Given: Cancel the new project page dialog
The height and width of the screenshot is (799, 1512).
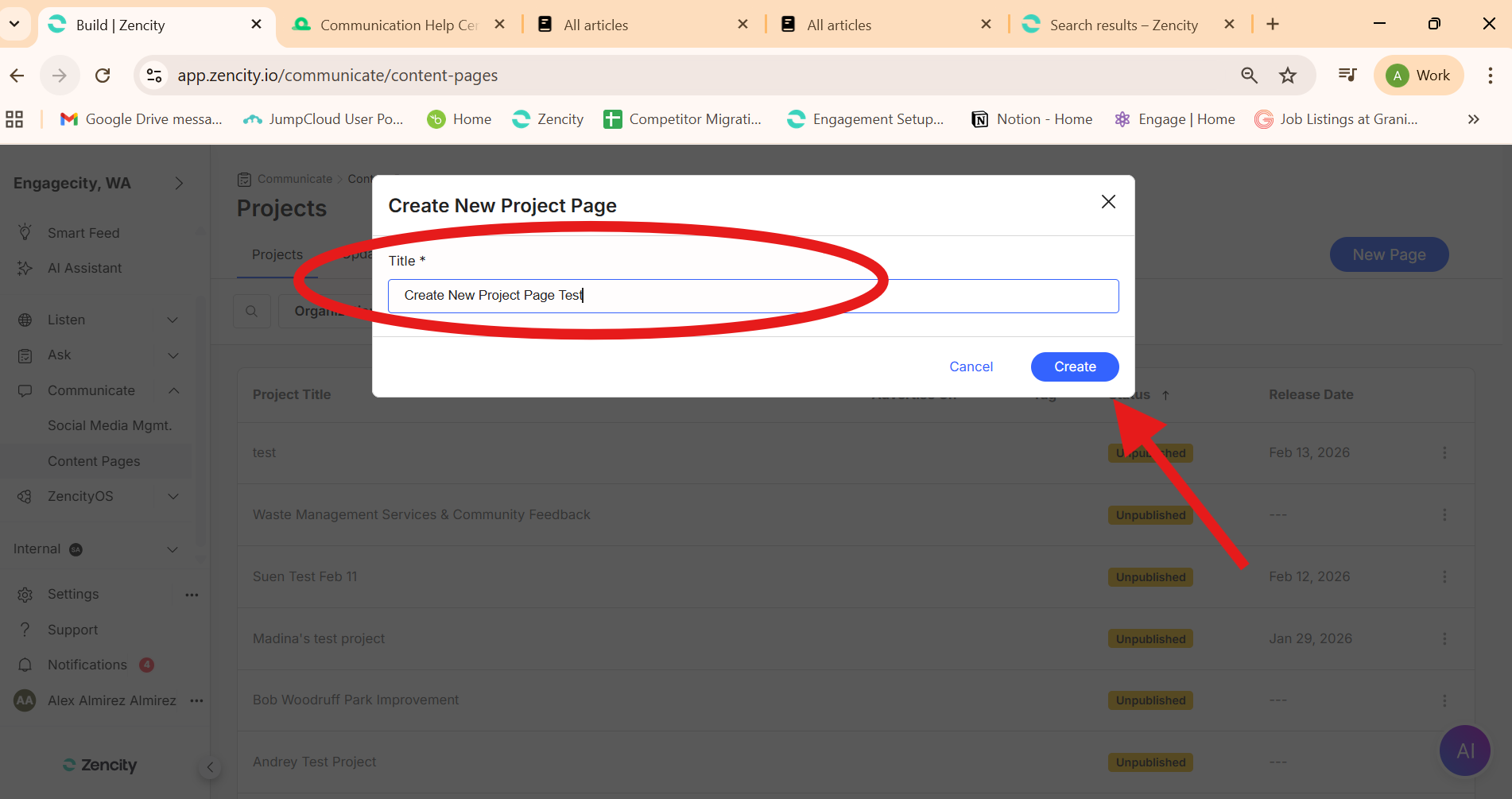Looking at the screenshot, I should click(971, 367).
